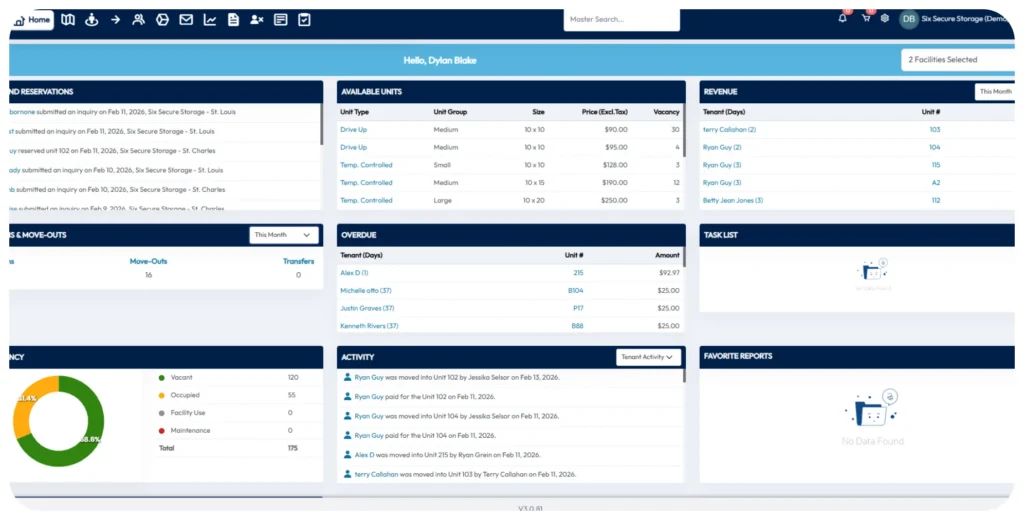Viewport: 1024px width, 520px height.
Task: Click the Drive Up link priced $95.00
Action: 353,147
